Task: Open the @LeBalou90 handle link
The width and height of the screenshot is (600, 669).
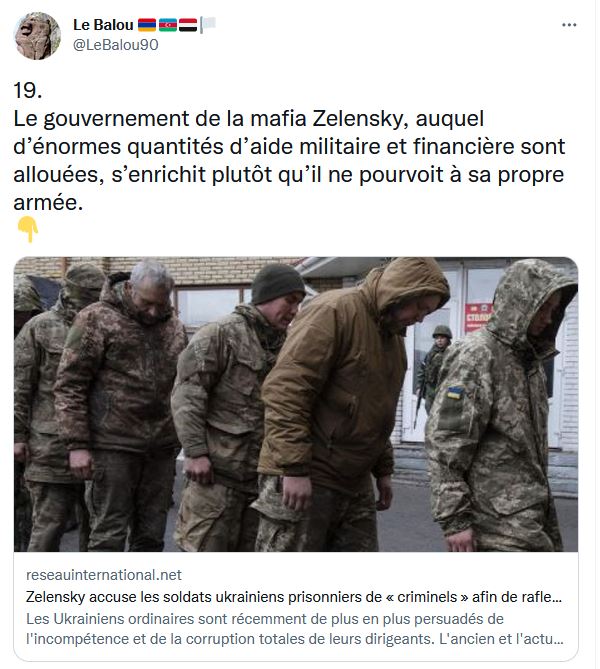Action: click(x=116, y=45)
